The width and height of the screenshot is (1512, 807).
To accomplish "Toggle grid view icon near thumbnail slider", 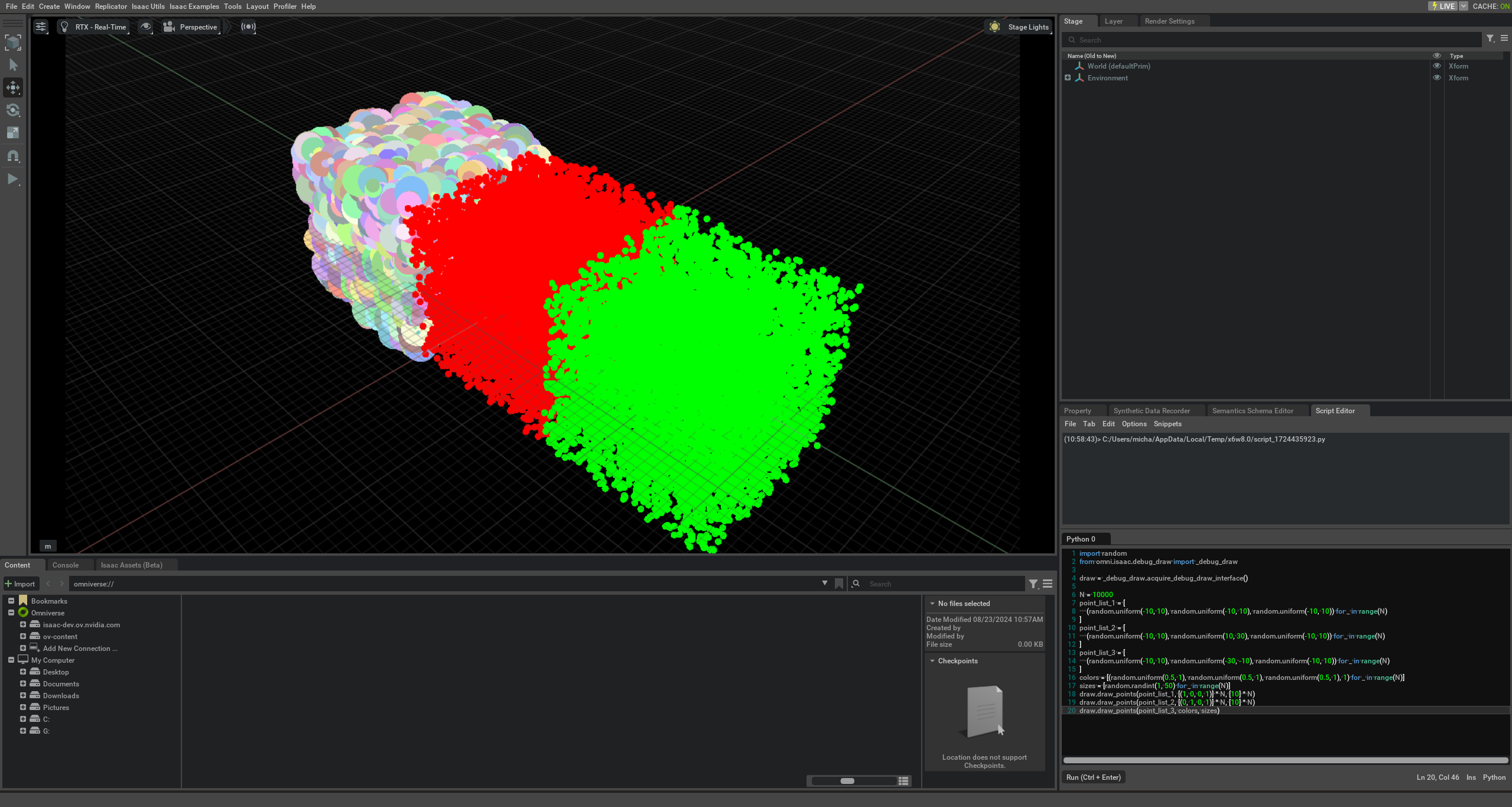I will pos(903,781).
